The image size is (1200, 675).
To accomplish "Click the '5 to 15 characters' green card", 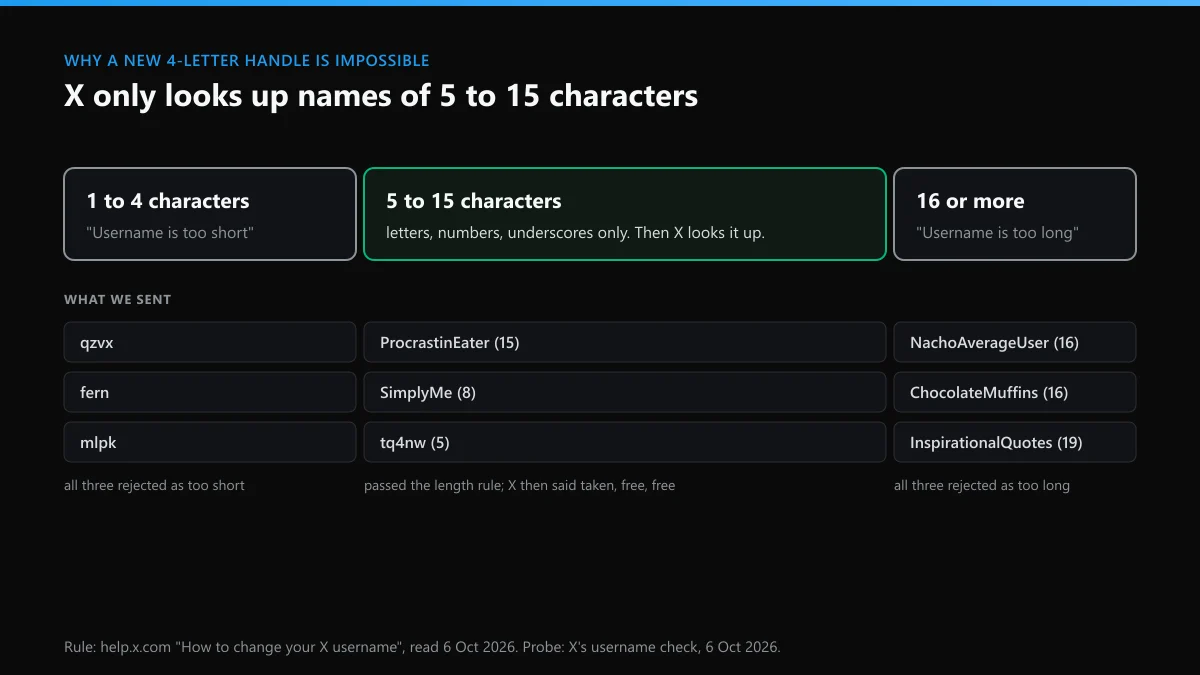I will coord(625,214).
